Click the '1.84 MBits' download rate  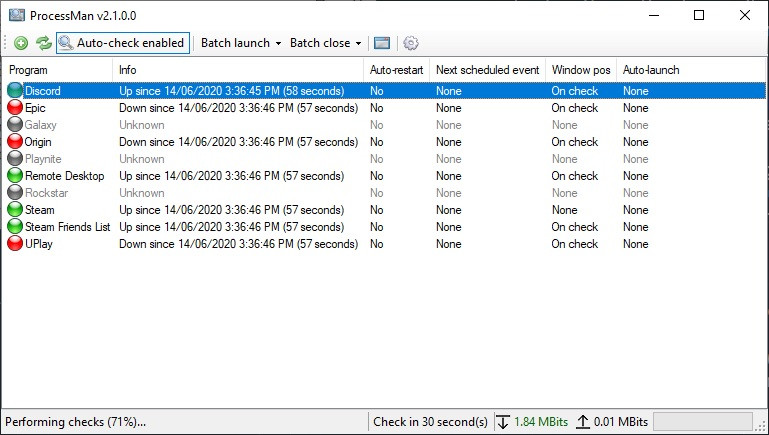coord(541,422)
